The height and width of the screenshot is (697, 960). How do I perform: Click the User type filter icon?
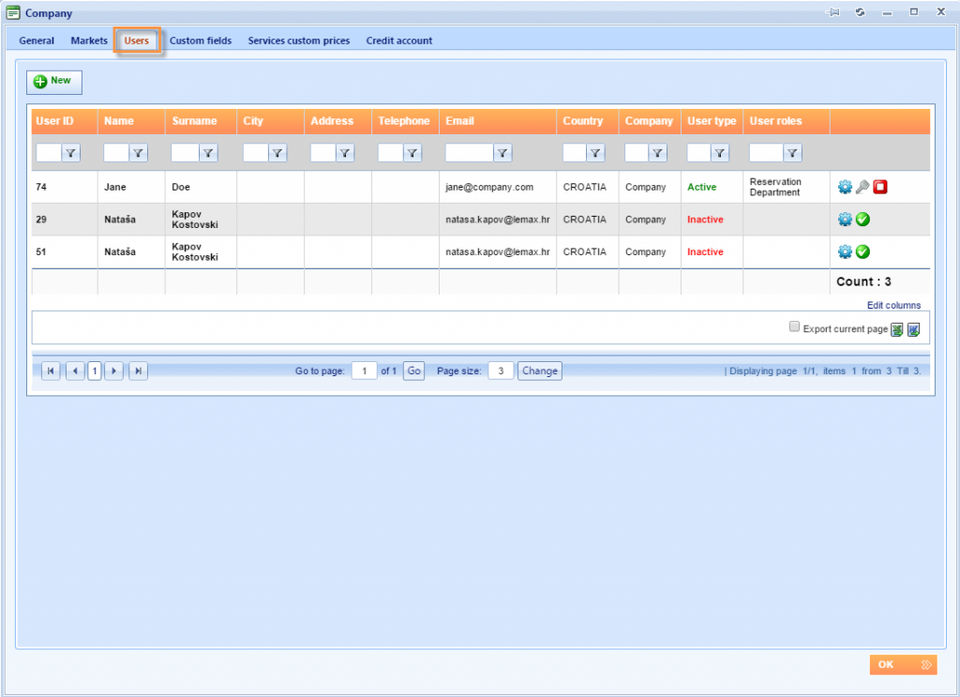click(x=719, y=153)
